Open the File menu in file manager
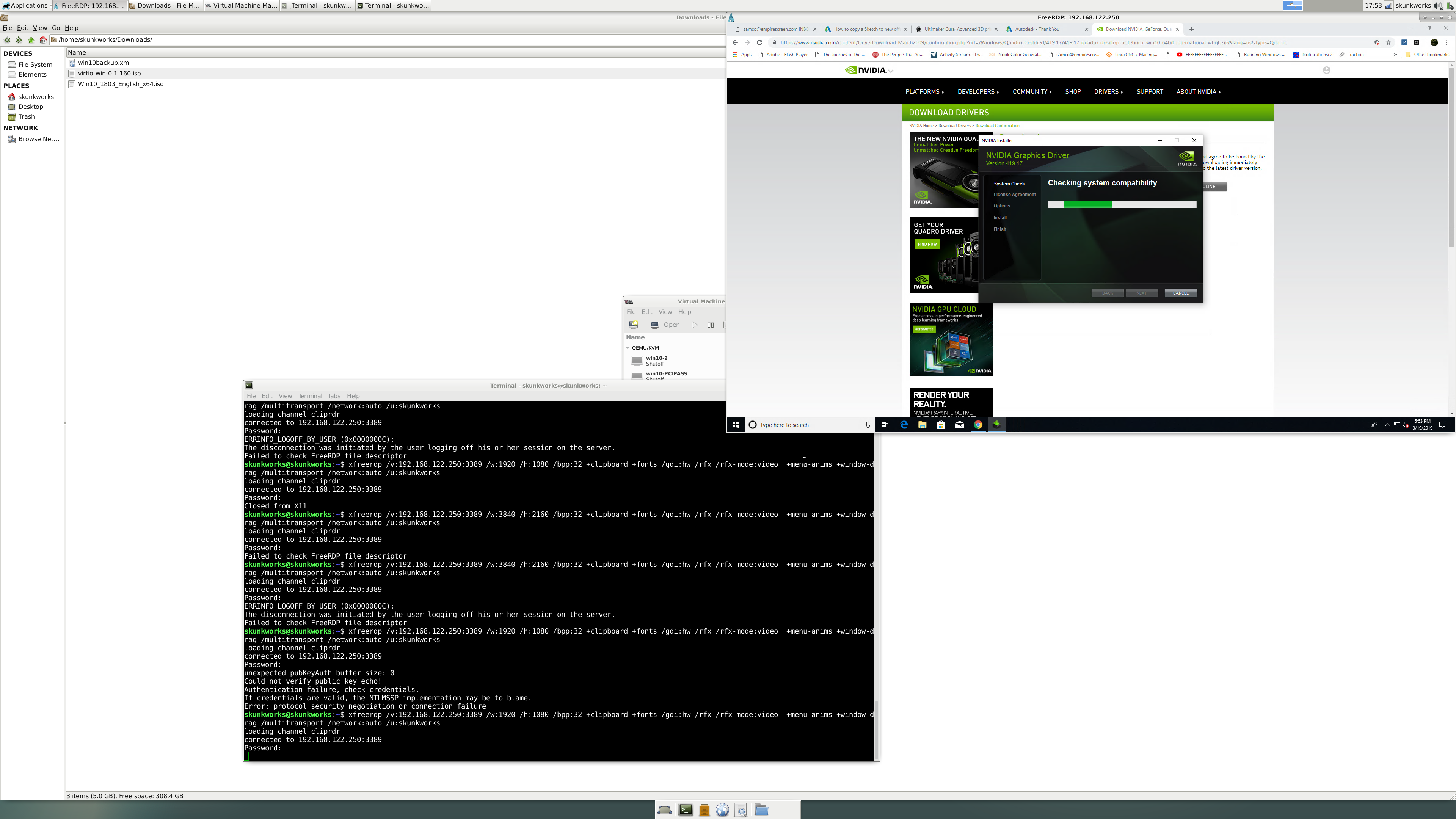 (x=7, y=28)
